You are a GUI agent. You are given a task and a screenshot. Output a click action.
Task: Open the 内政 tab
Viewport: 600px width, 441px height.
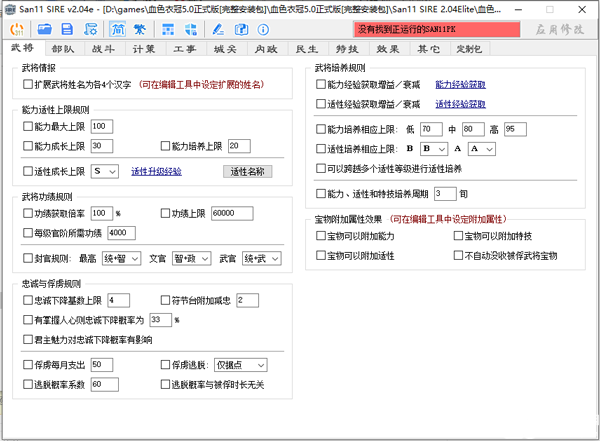265,49
